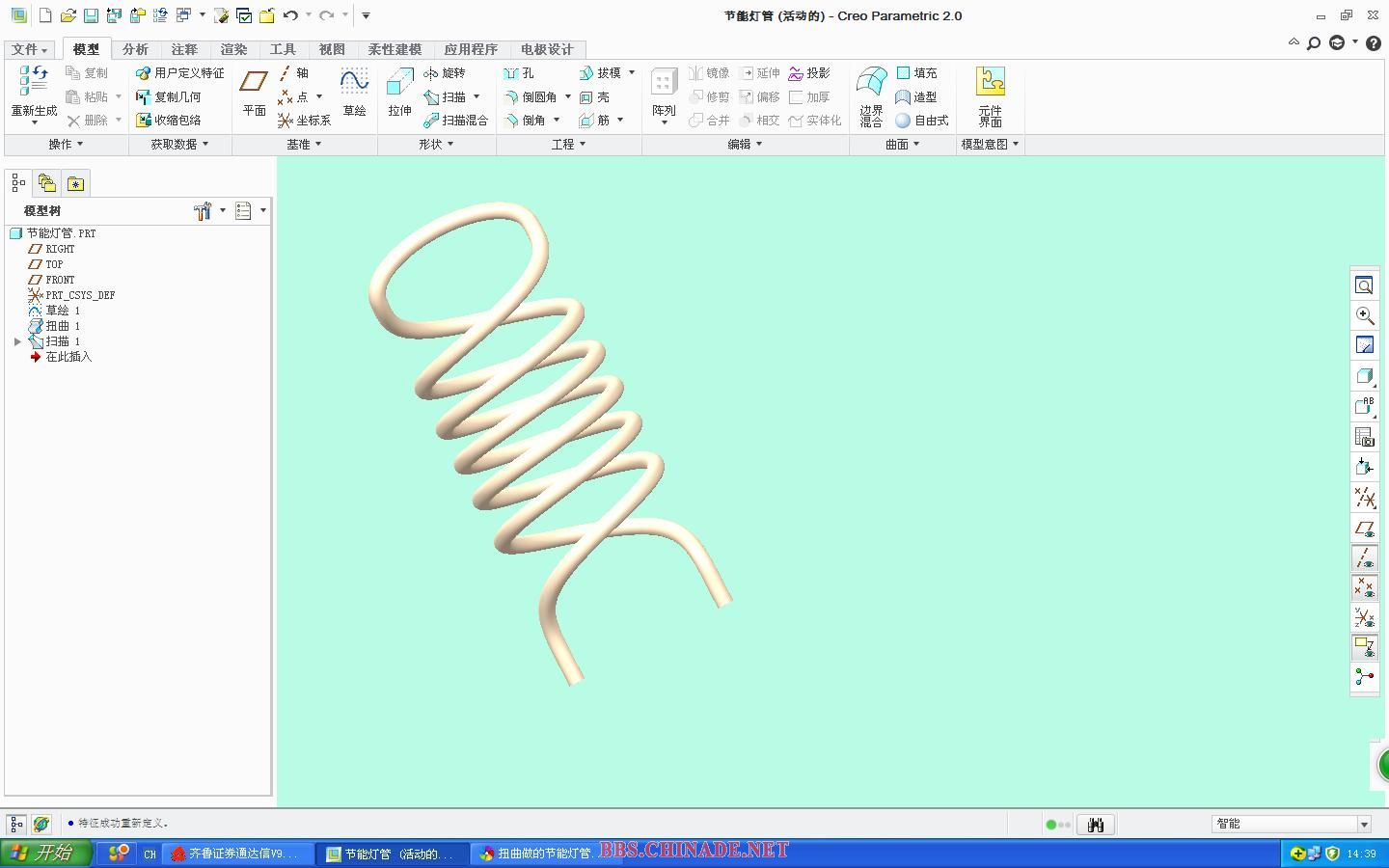The width and height of the screenshot is (1389, 868).
Task: Click the Project (投影) tool
Action: click(809, 73)
